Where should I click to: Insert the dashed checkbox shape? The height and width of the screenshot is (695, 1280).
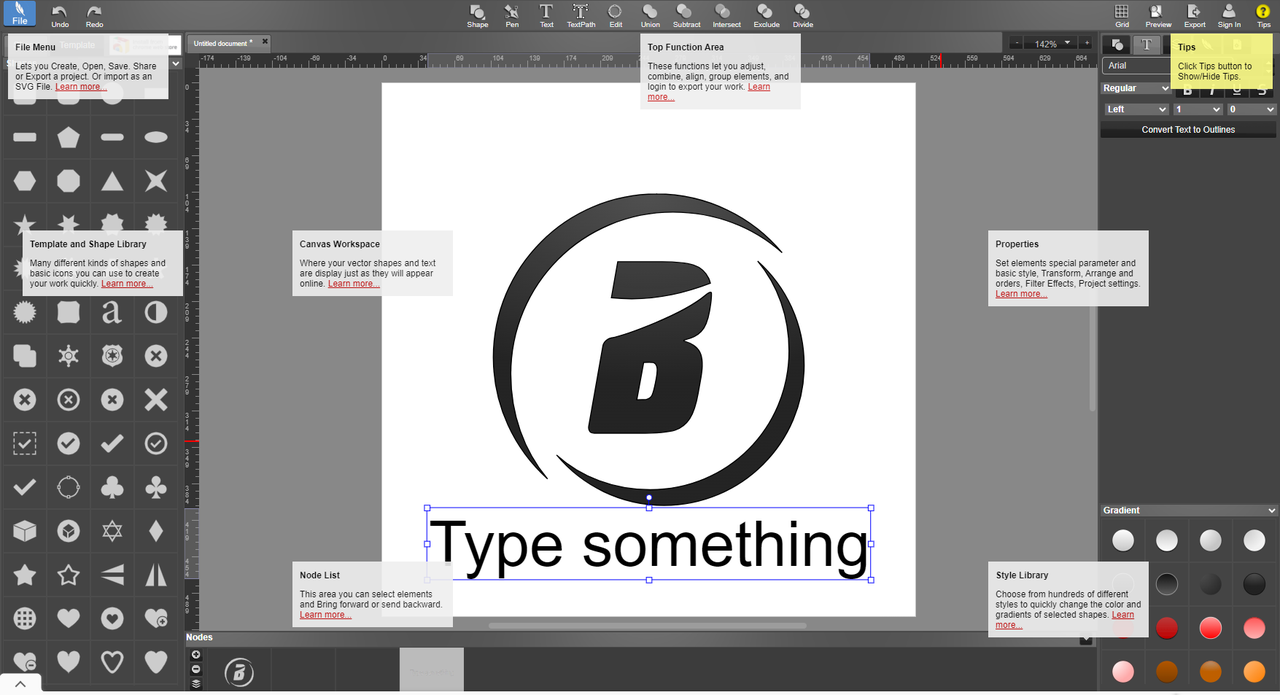24,443
